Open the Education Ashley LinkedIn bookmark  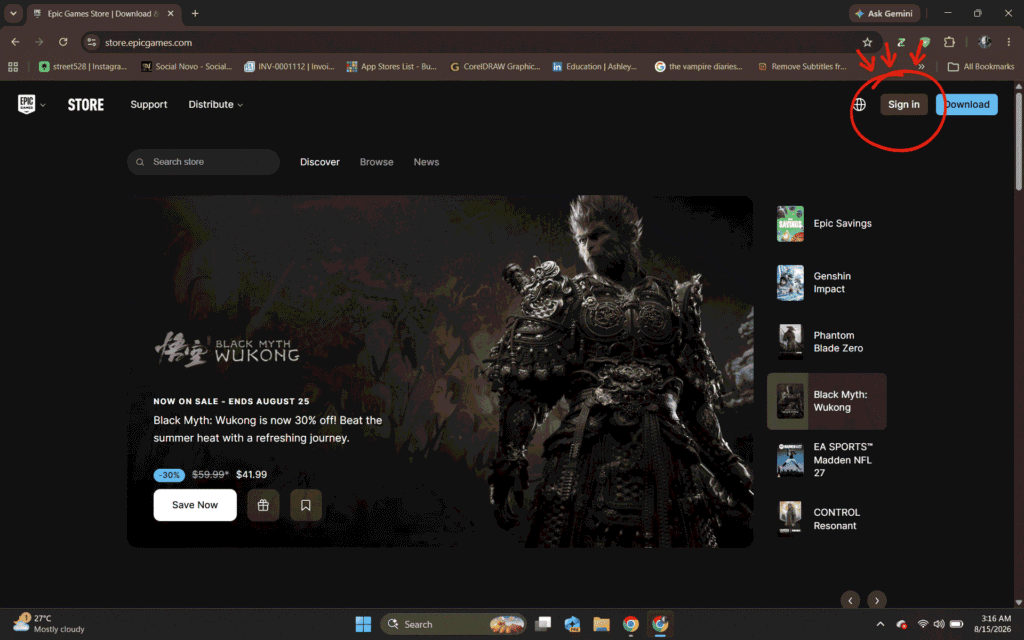(x=594, y=67)
